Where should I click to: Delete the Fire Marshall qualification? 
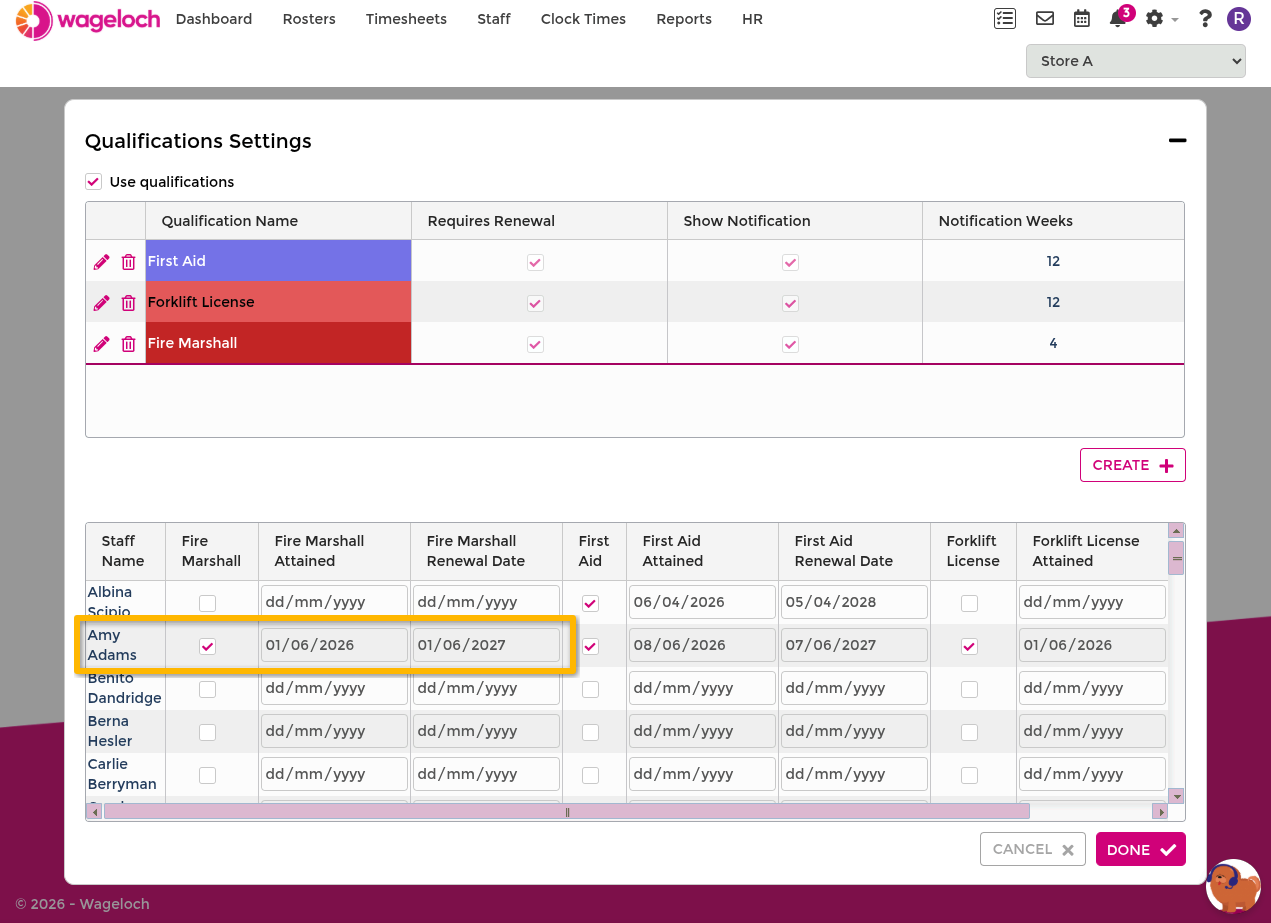[128, 344]
